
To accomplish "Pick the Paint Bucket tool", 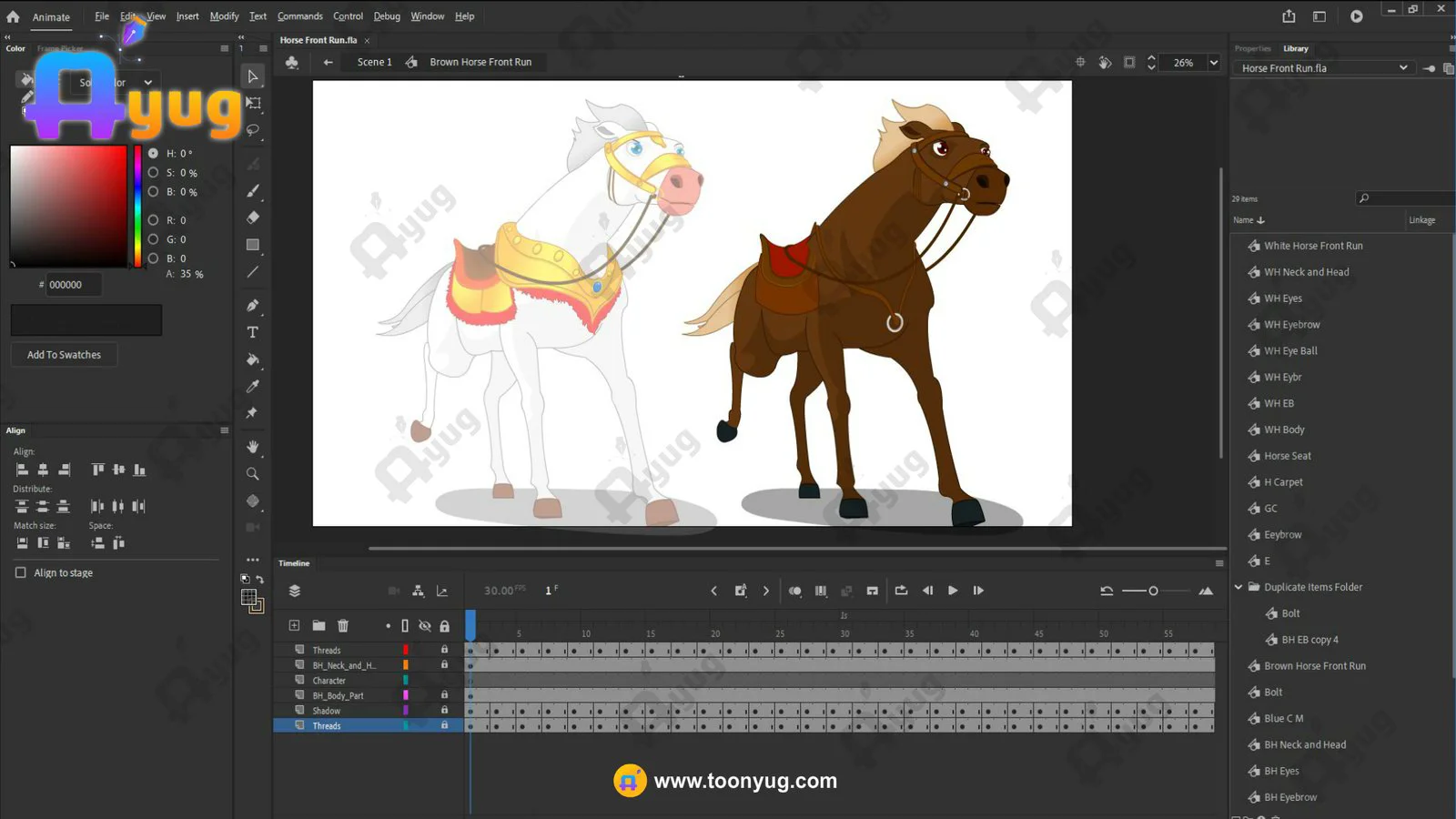I will coord(253,359).
